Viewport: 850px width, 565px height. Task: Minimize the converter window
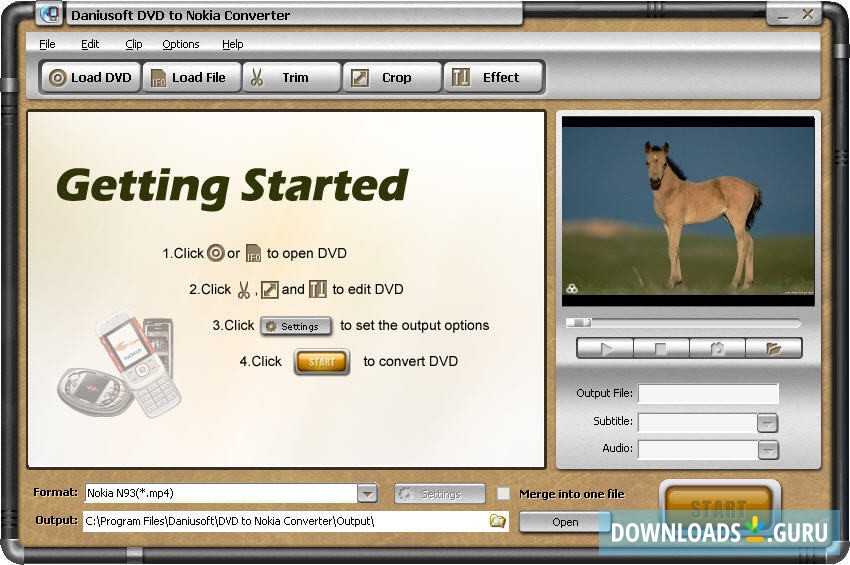pyautogui.click(x=783, y=16)
